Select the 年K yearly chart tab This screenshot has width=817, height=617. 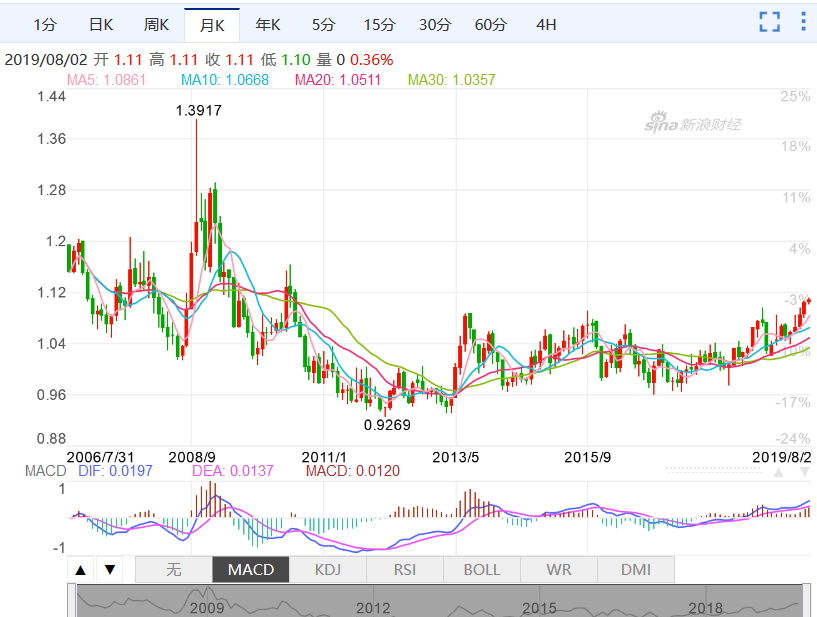[x=268, y=24]
